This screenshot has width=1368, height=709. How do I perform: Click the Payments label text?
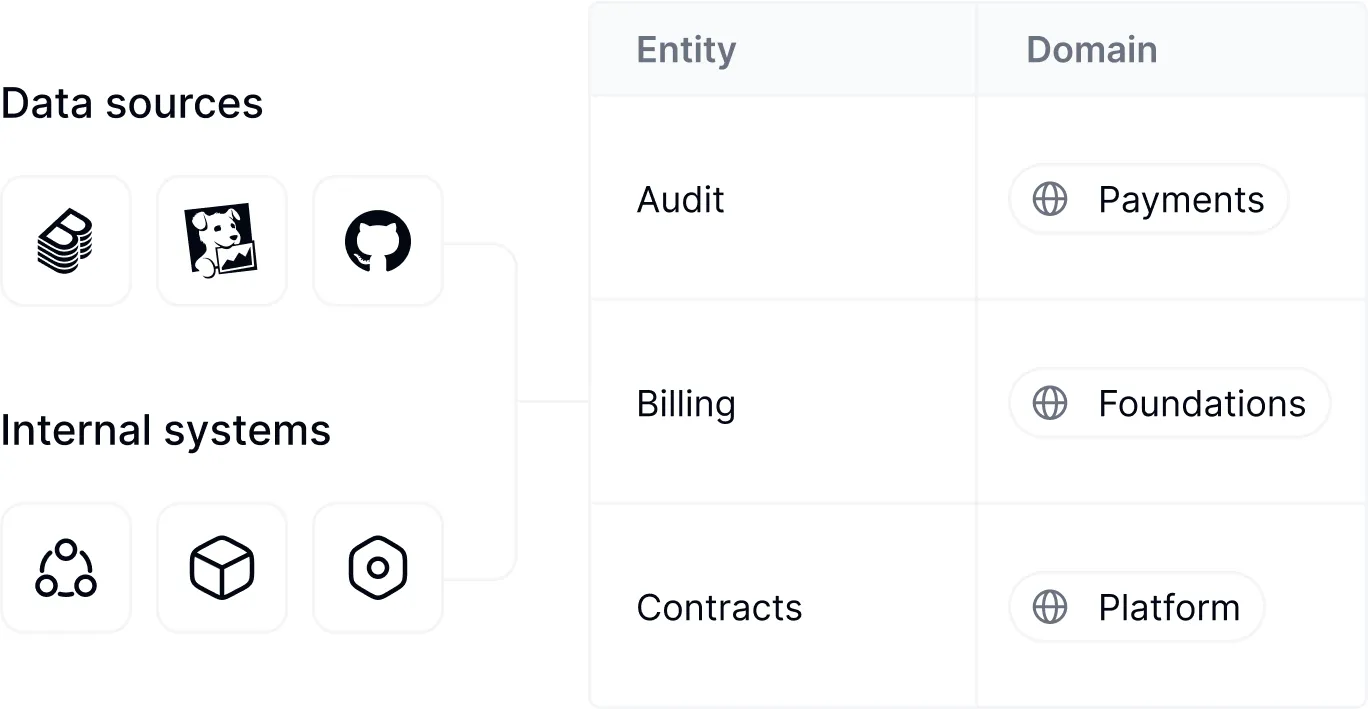(x=1181, y=200)
